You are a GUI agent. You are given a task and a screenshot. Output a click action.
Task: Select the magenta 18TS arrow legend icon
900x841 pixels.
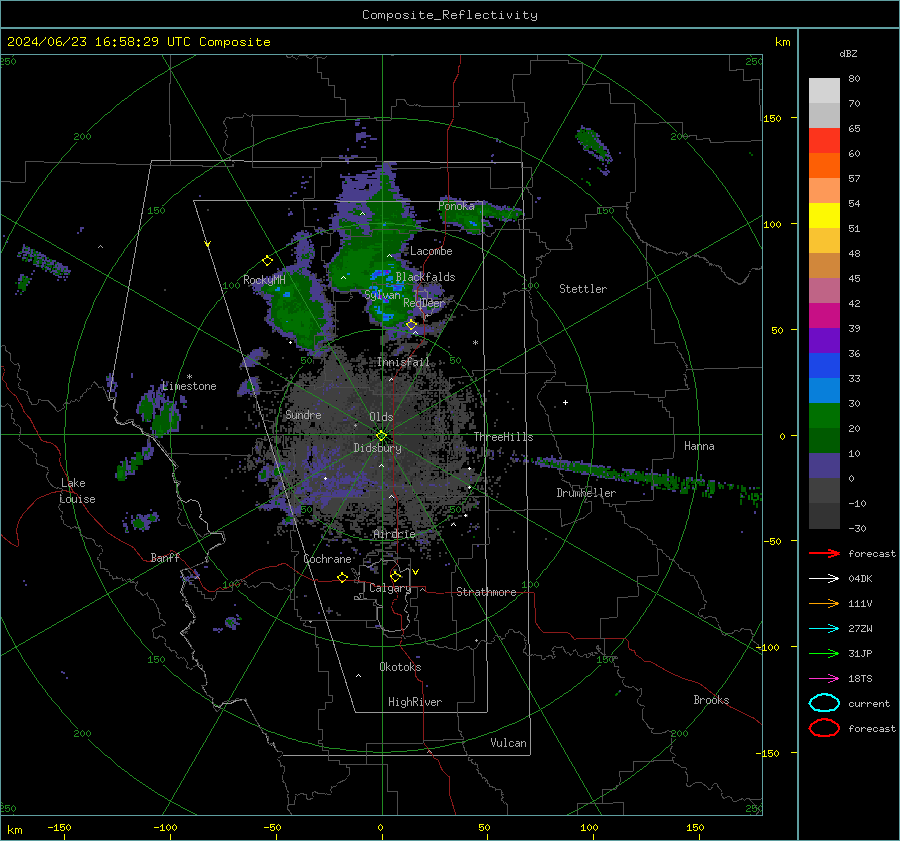point(824,679)
